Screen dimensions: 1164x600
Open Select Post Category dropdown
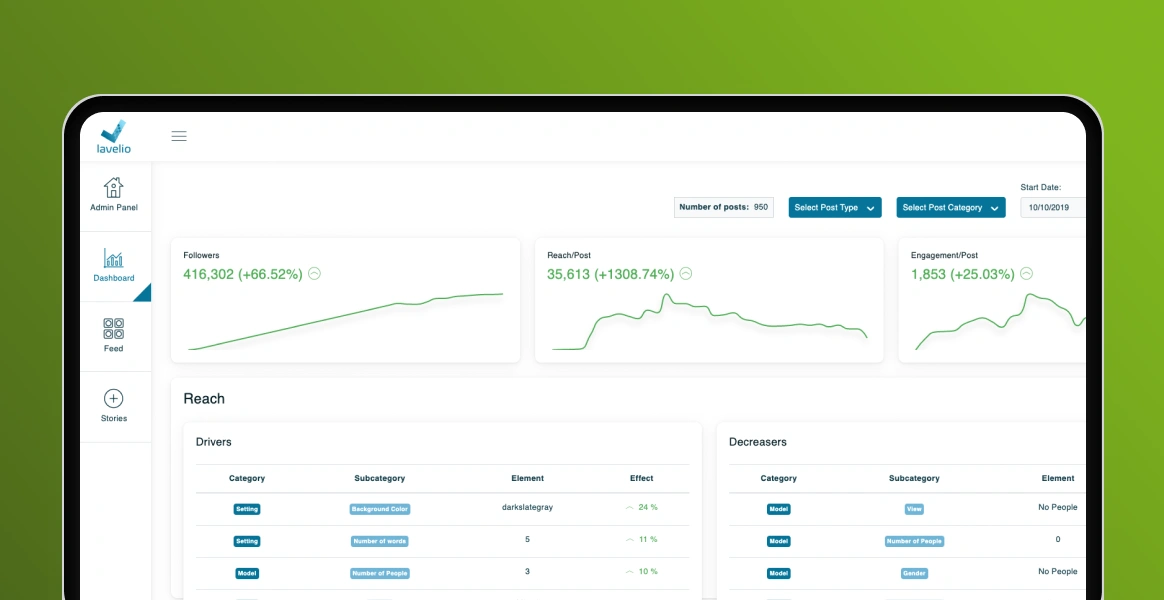(951, 207)
